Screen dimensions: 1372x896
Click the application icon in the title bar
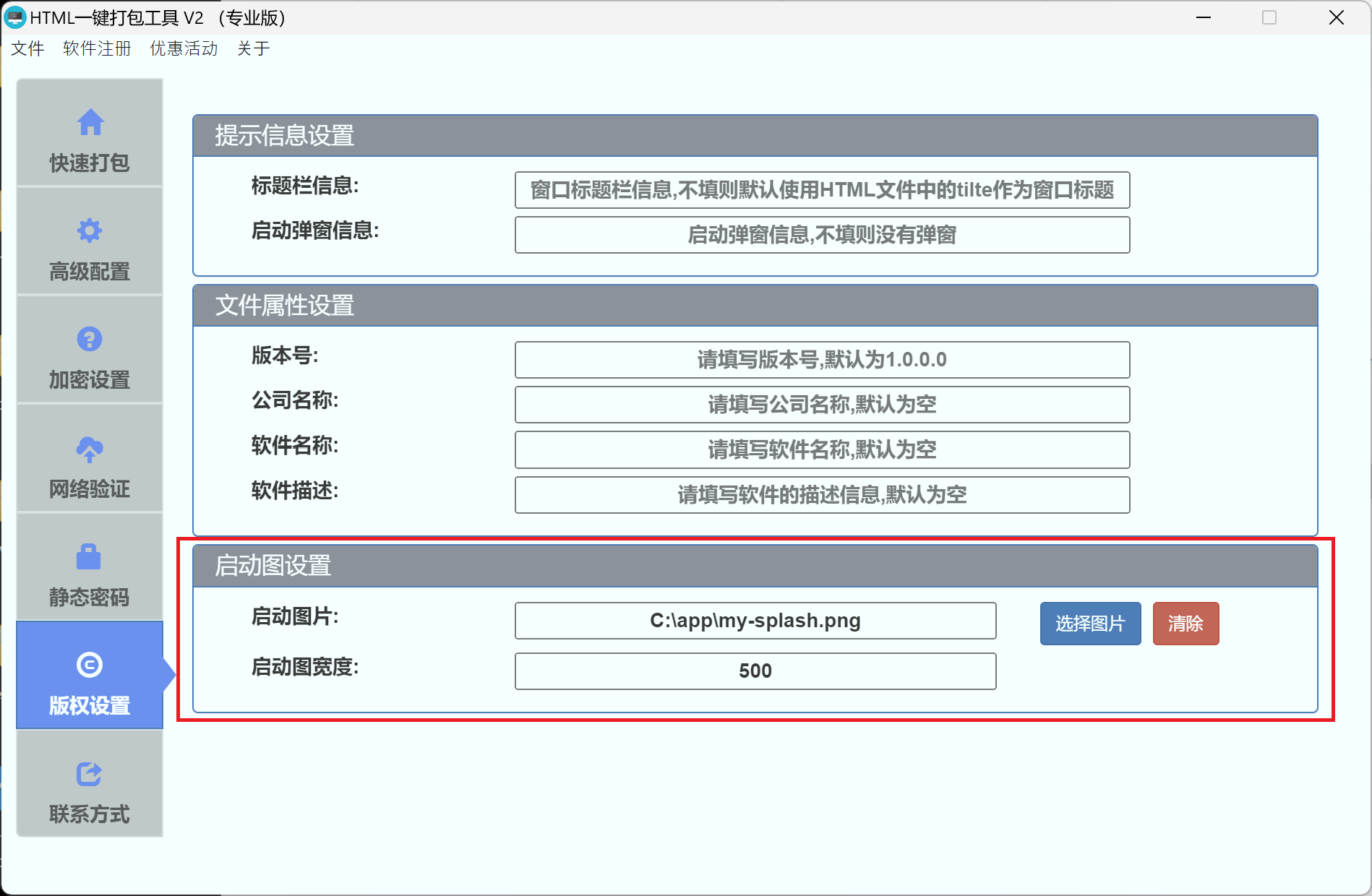pyautogui.click(x=15, y=17)
